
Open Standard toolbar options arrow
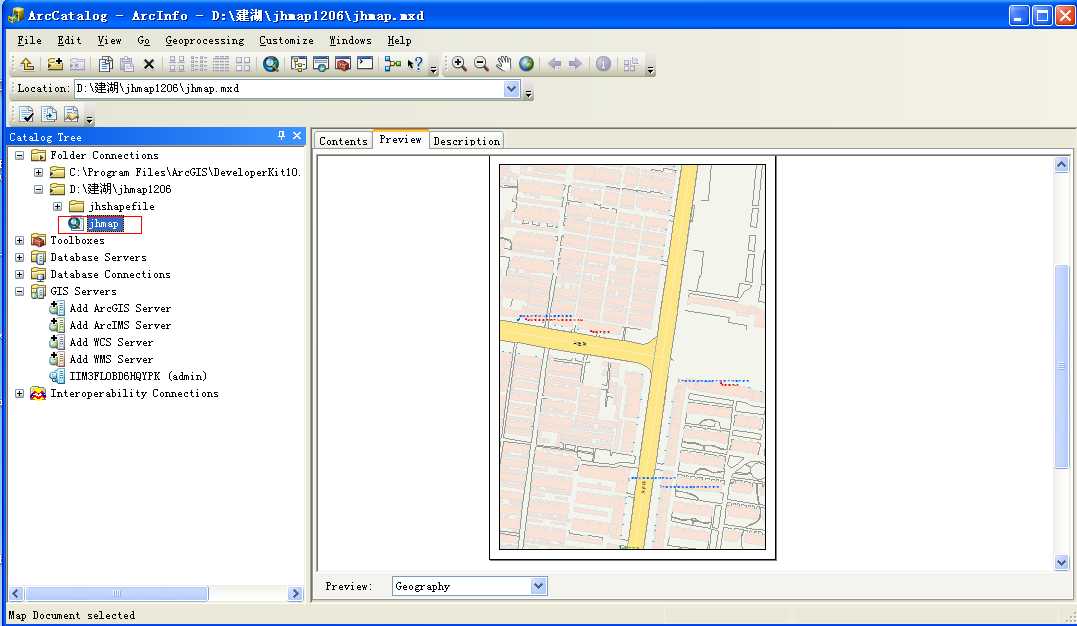(x=433, y=69)
